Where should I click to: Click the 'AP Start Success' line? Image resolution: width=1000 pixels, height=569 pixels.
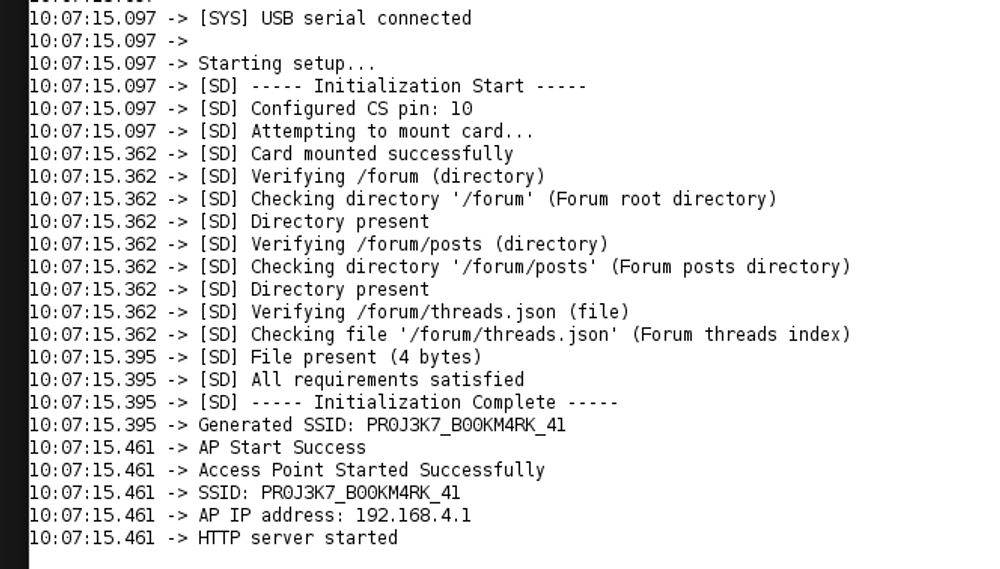point(281,447)
